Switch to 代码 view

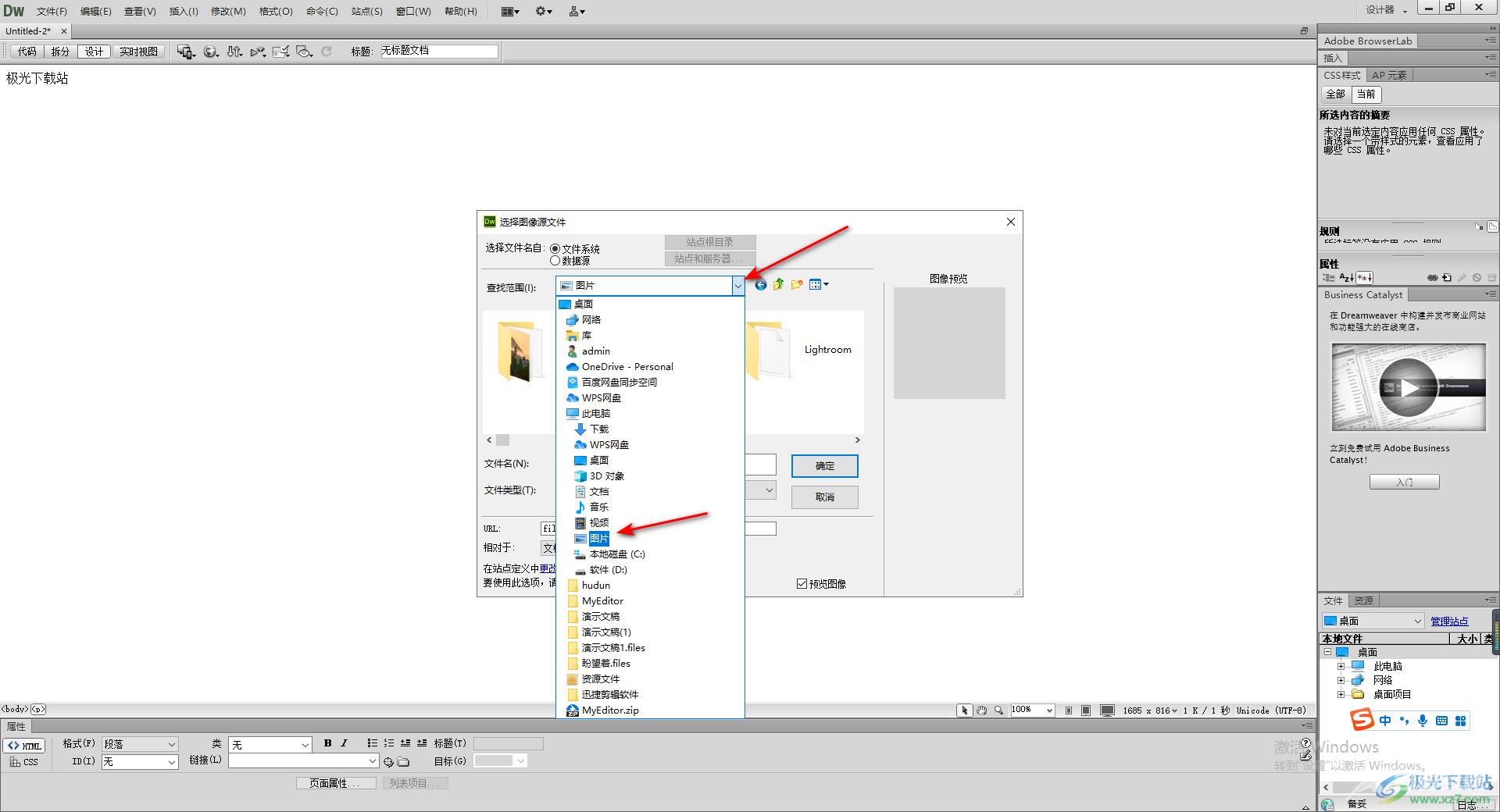(27, 52)
